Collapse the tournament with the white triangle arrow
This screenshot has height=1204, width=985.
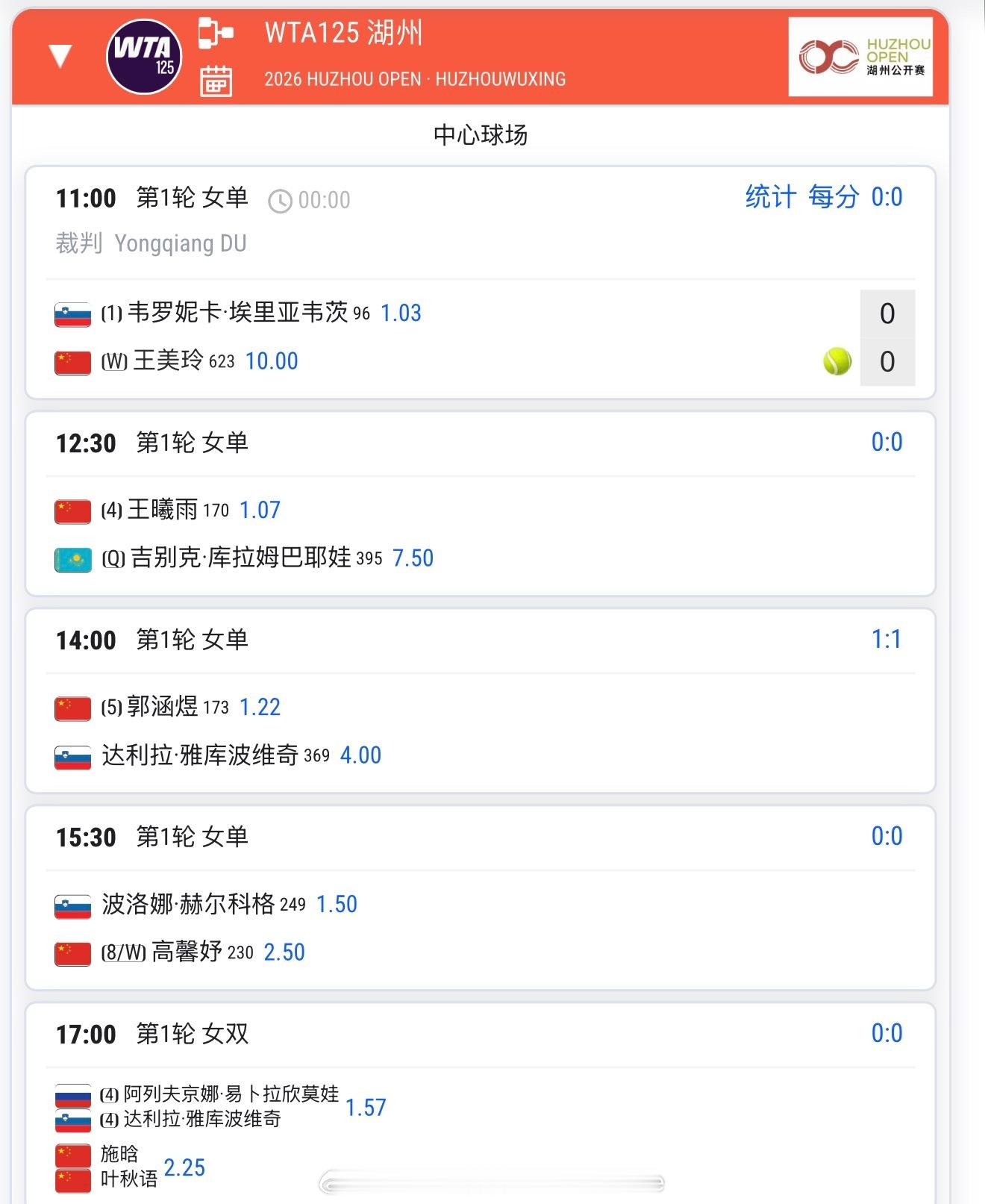(60, 57)
